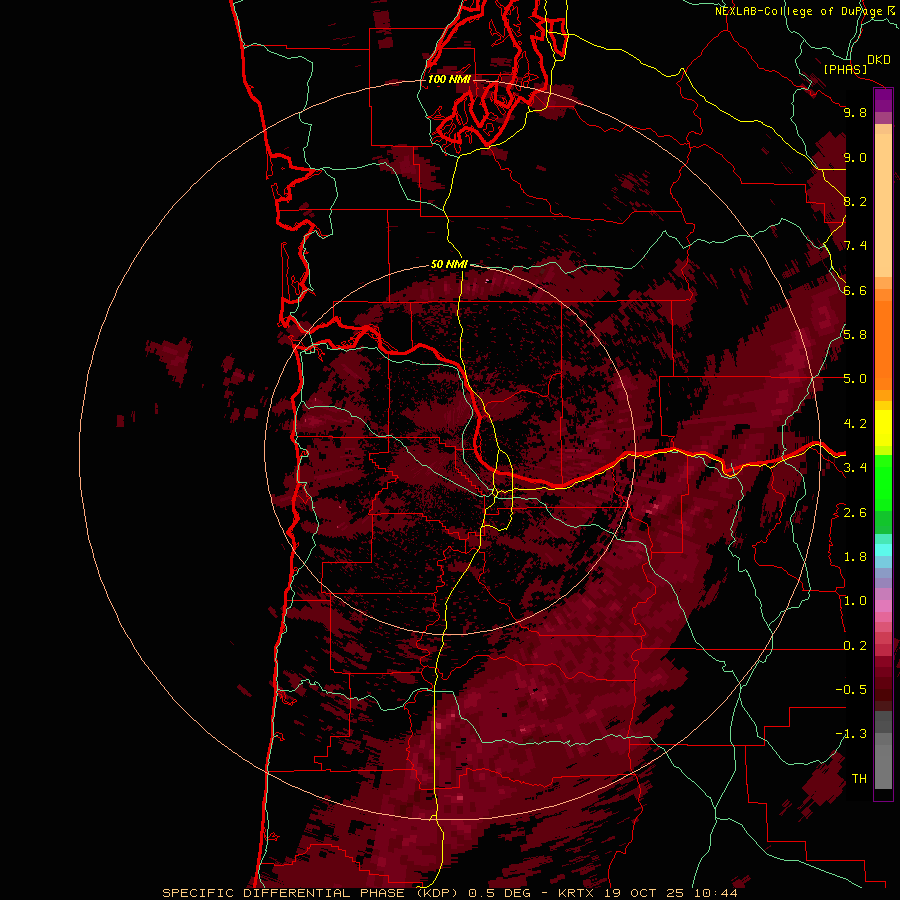The image size is (900, 900).
Task: Click the 0.2 legend value
Action: tap(855, 646)
